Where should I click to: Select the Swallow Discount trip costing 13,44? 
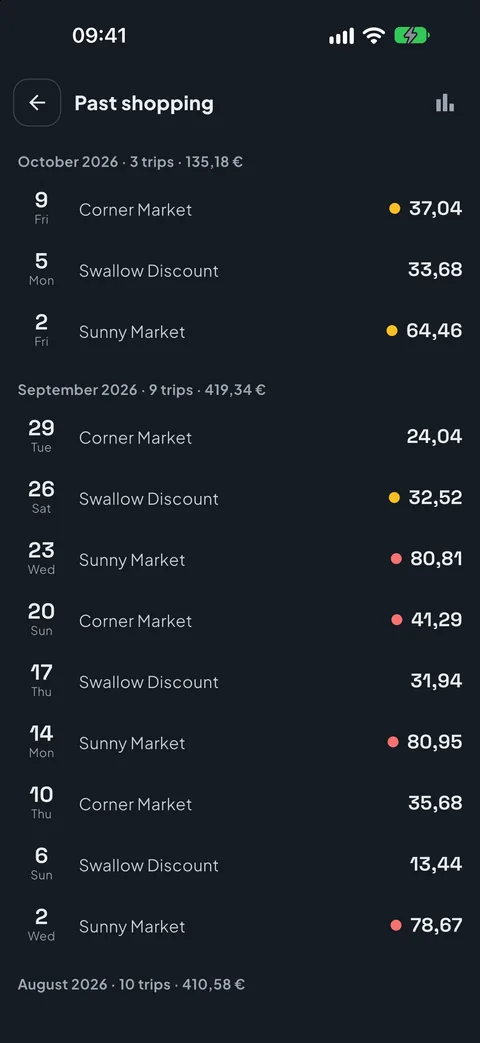click(240, 865)
